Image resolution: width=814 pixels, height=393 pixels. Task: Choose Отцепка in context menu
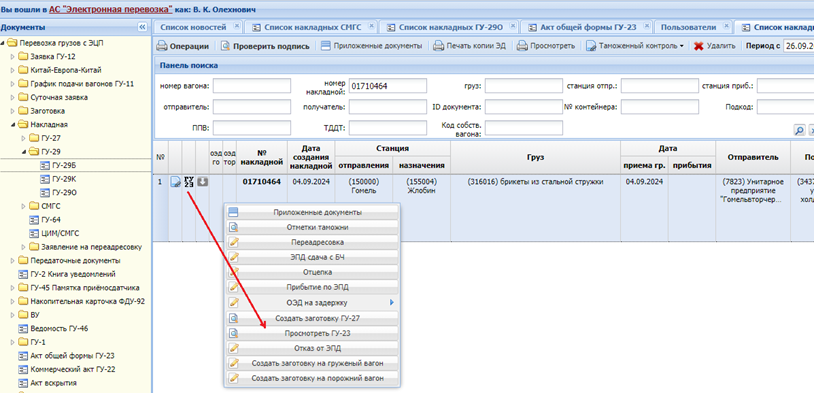coord(313,272)
